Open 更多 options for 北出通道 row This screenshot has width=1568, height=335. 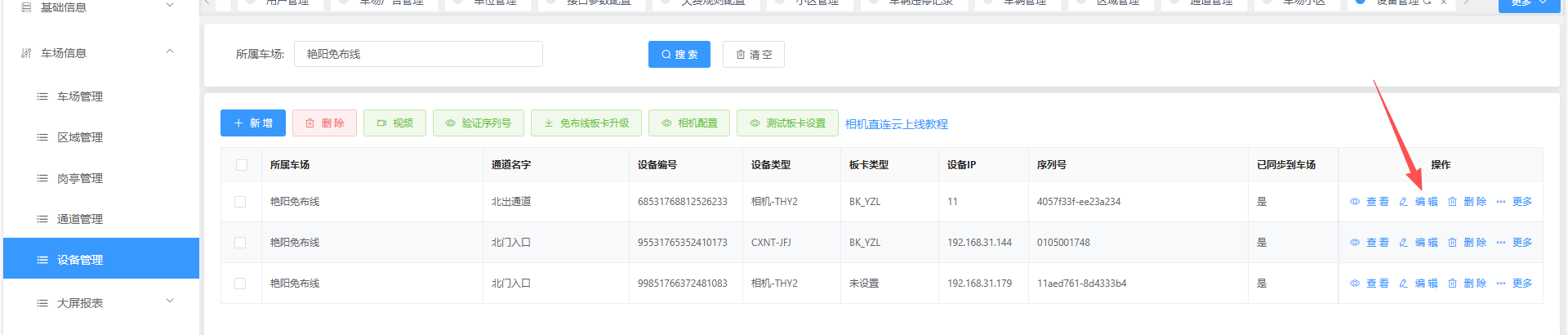[1514, 202]
